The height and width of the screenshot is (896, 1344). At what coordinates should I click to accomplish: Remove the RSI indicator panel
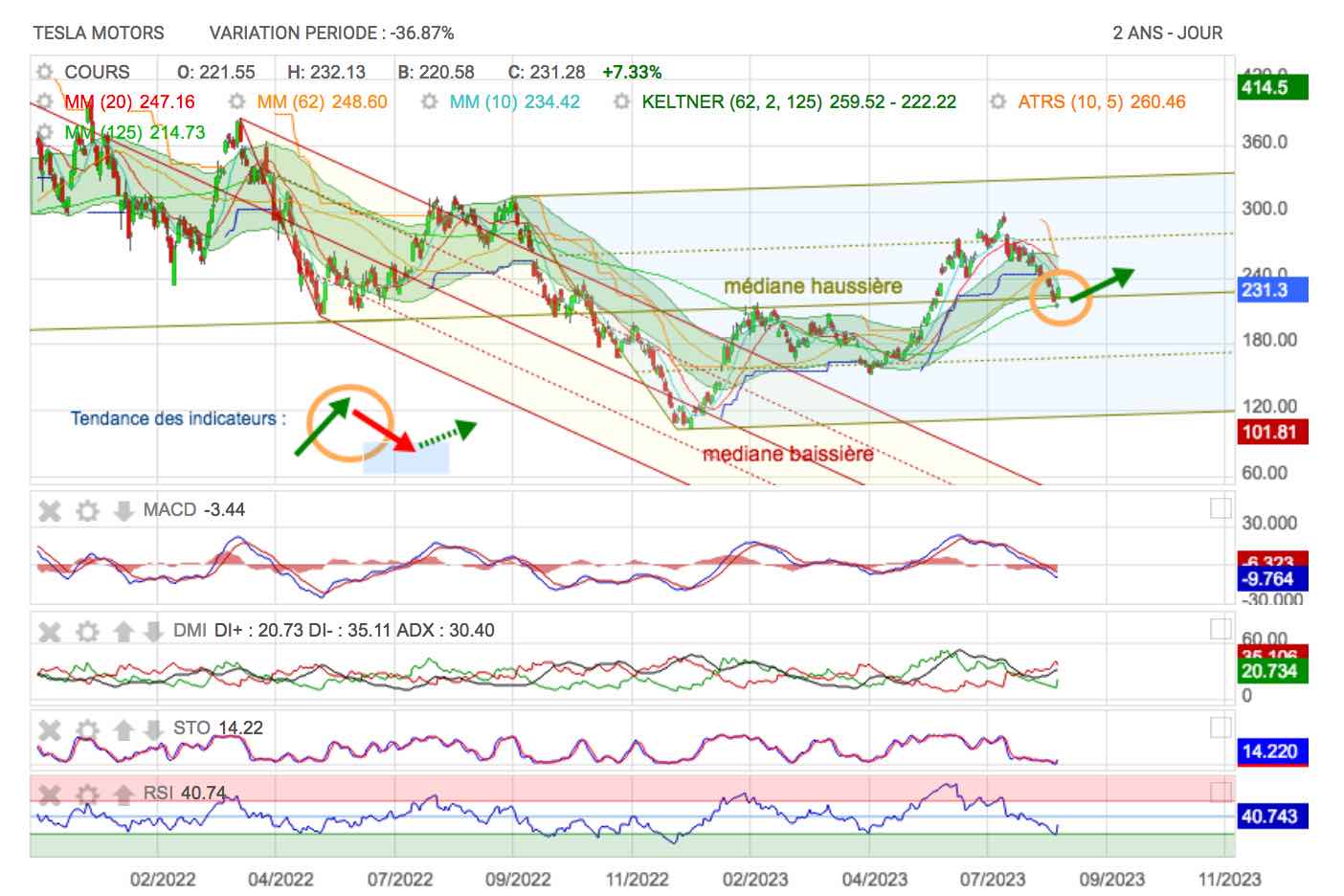50,794
